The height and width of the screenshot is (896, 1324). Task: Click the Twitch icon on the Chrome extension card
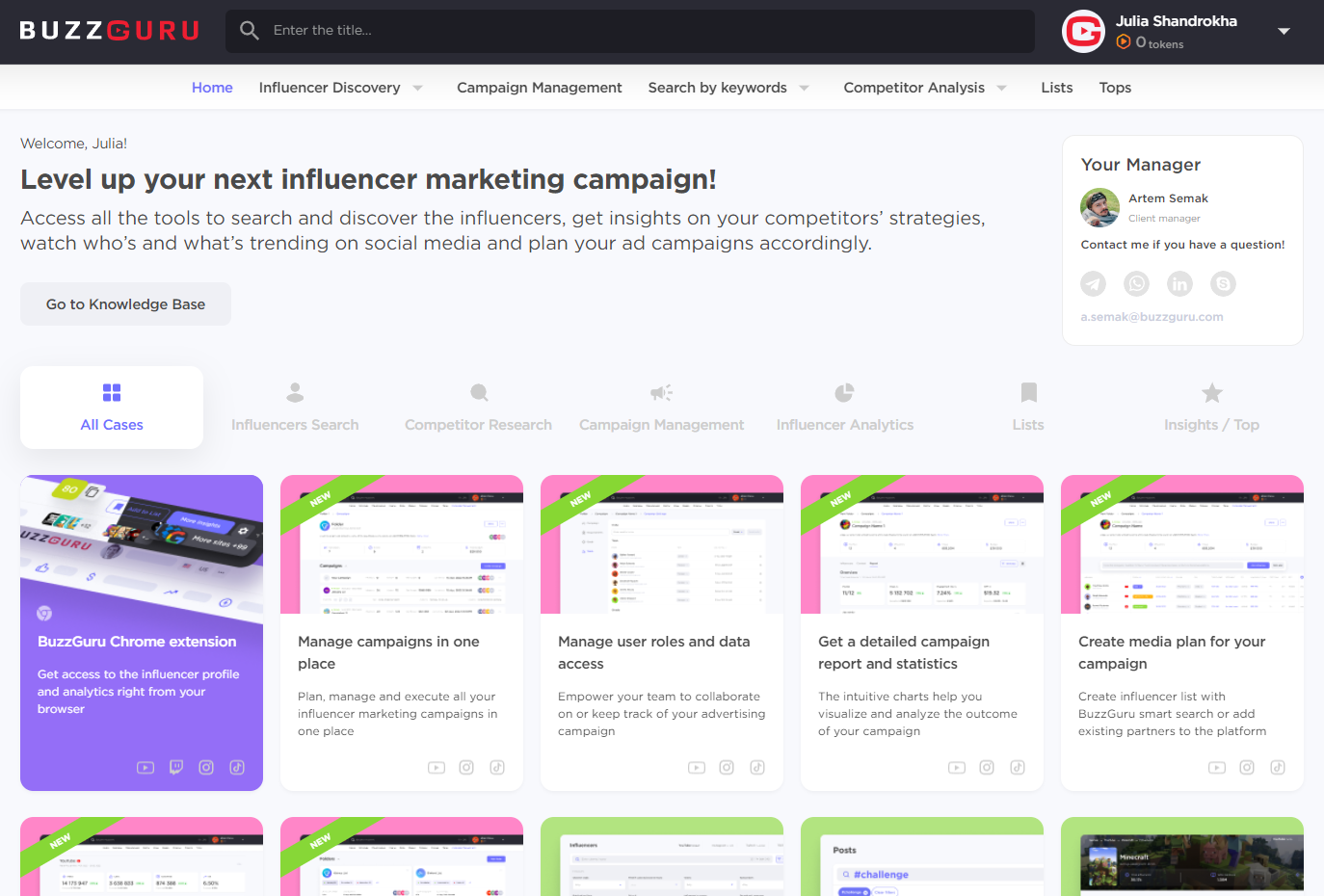pos(176,768)
